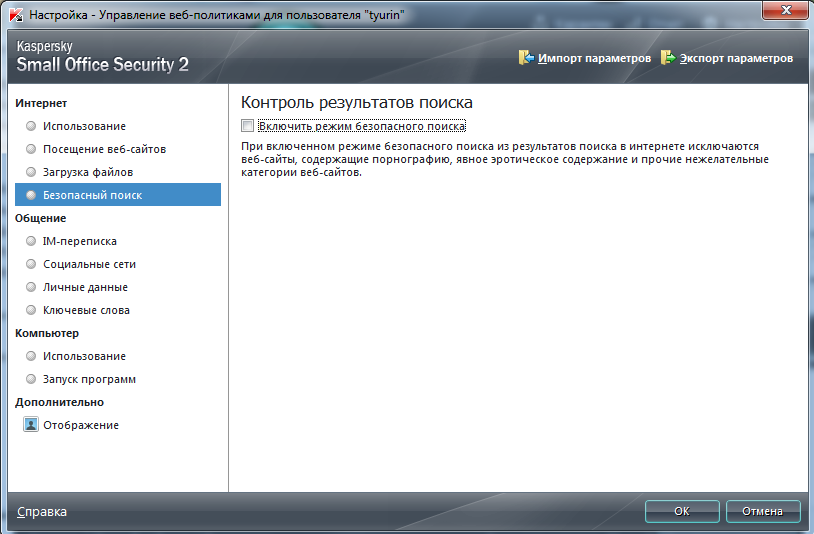
Task: Click the Отмена cancel button
Action: (763, 511)
